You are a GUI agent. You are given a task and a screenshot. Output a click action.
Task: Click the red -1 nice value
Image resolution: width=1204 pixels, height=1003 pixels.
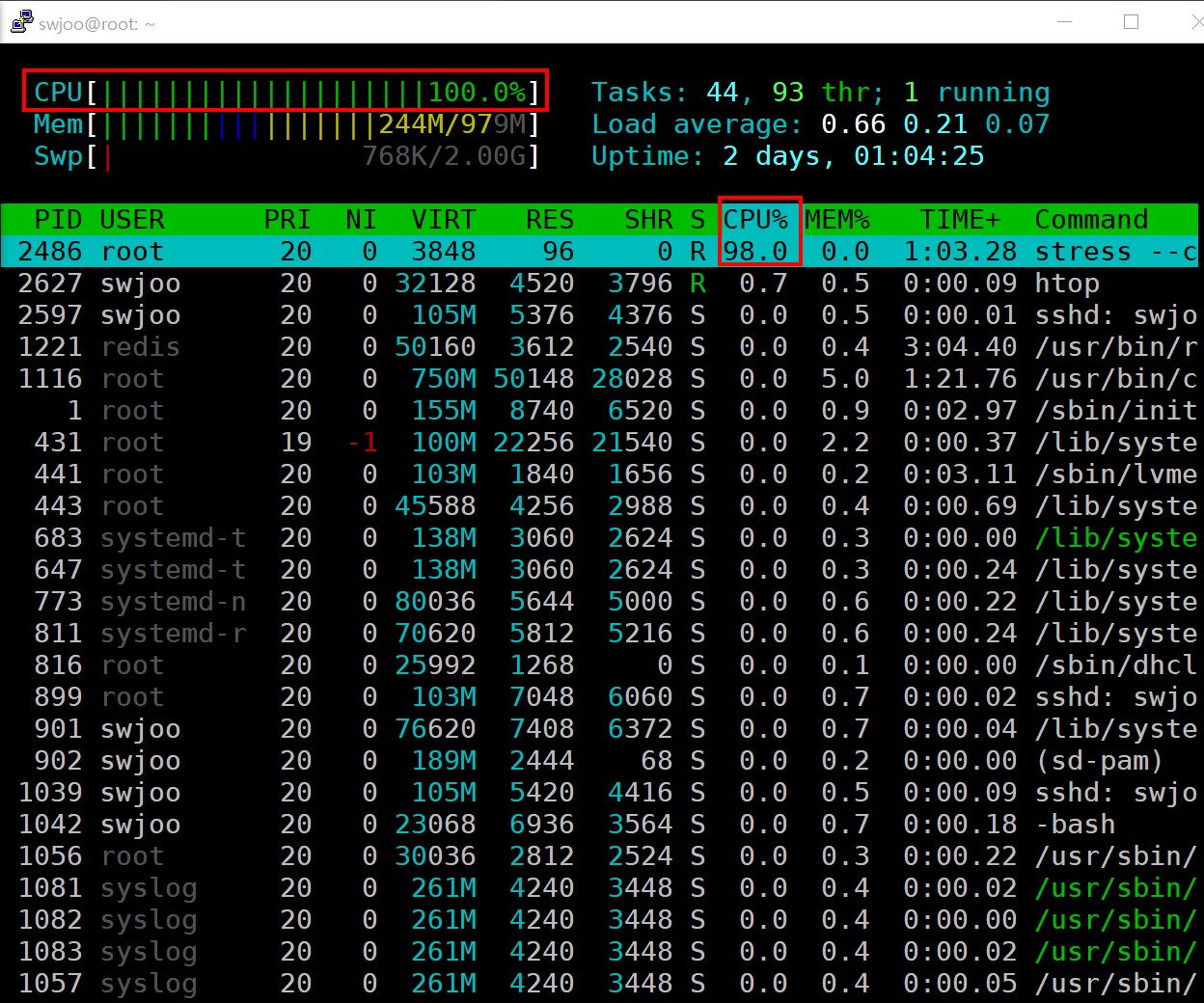(x=363, y=442)
